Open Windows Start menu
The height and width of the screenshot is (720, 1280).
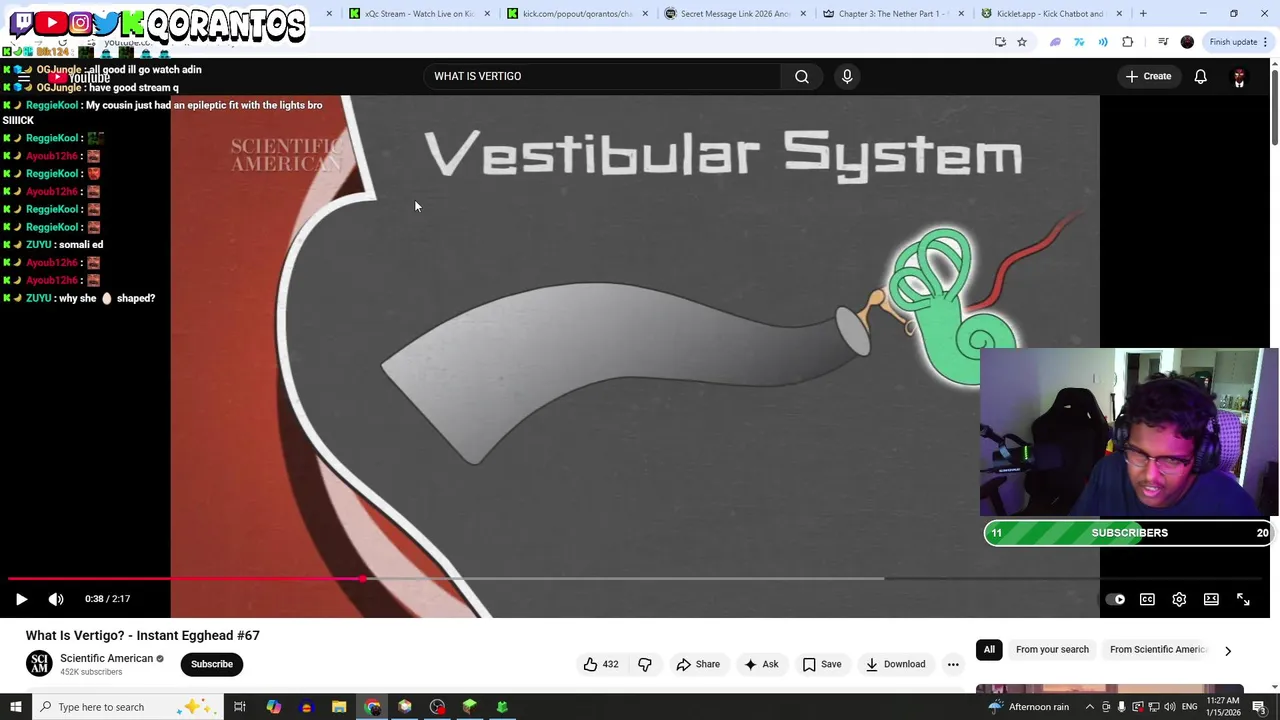click(16, 707)
